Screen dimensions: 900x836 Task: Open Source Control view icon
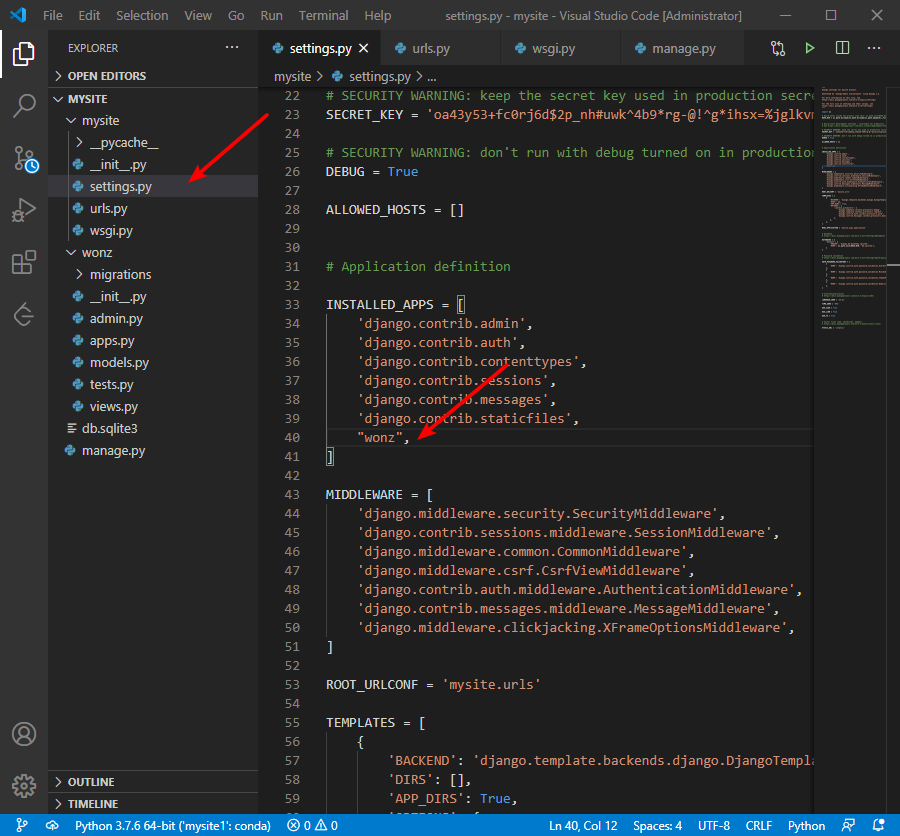tap(25, 158)
